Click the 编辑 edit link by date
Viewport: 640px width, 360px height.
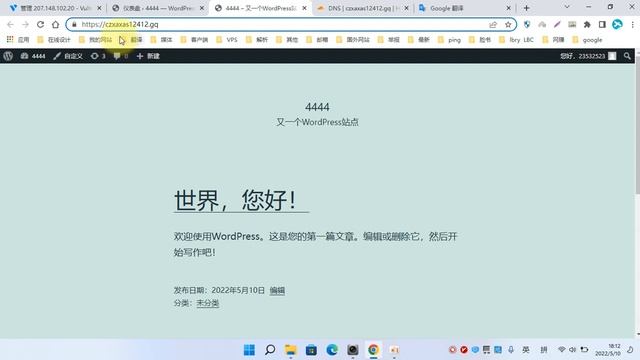[277, 290]
